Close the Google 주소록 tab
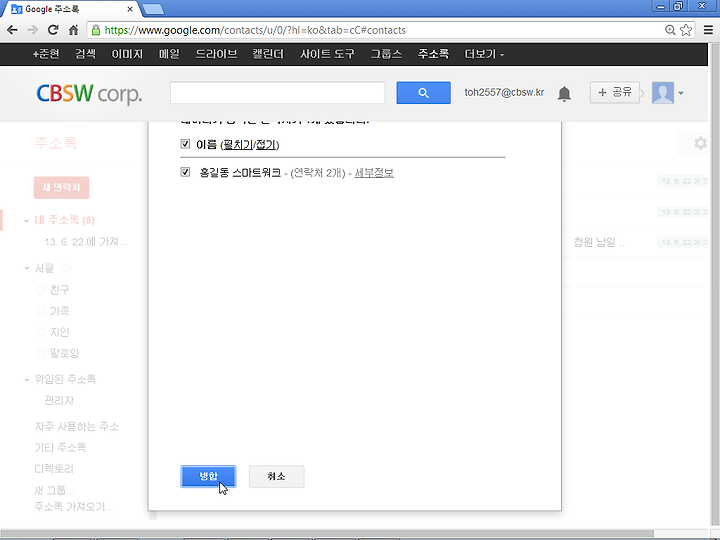Screen dimensions: 720x540 [130, 9]
